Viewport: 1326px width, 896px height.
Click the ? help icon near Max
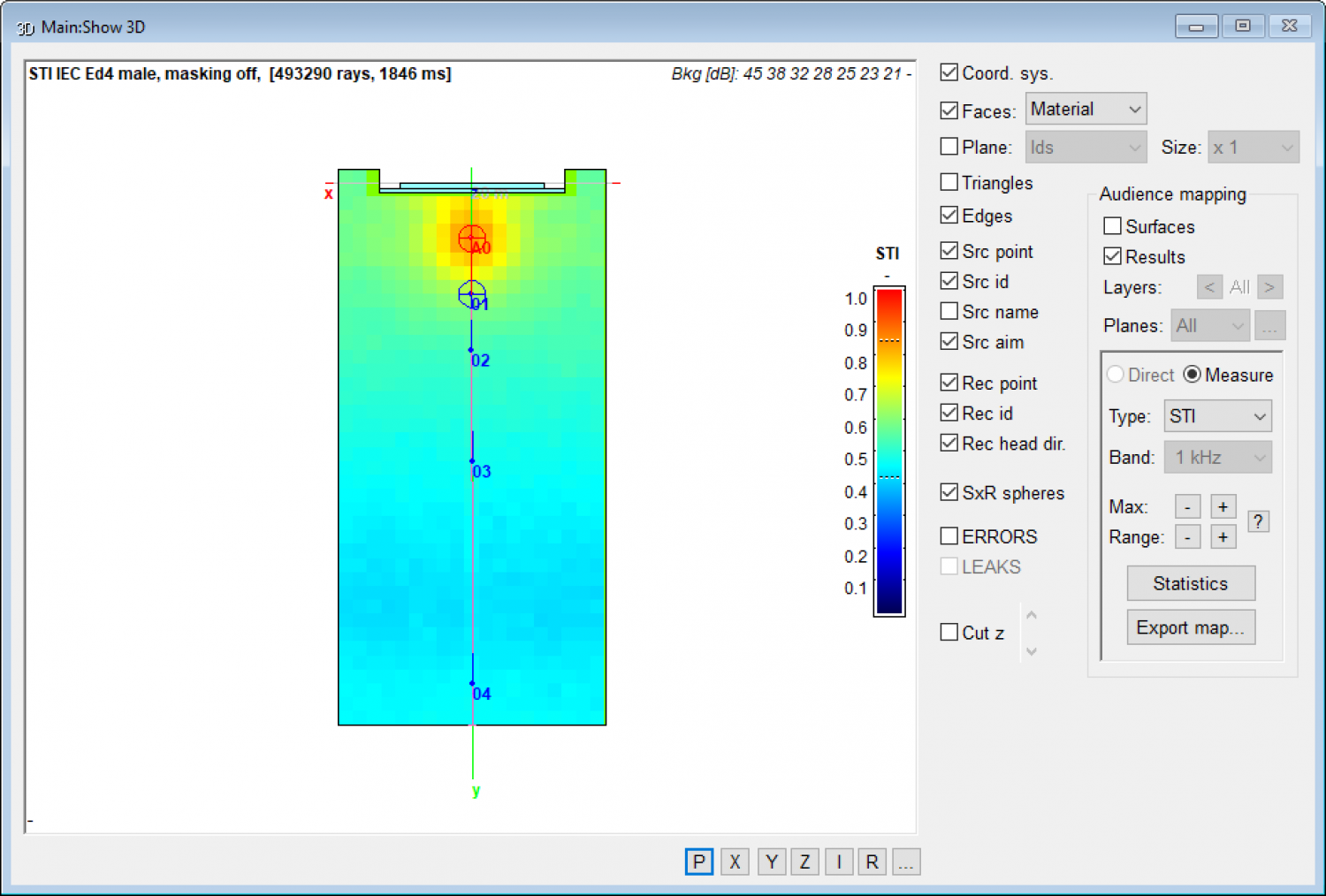coord(1258,521)
